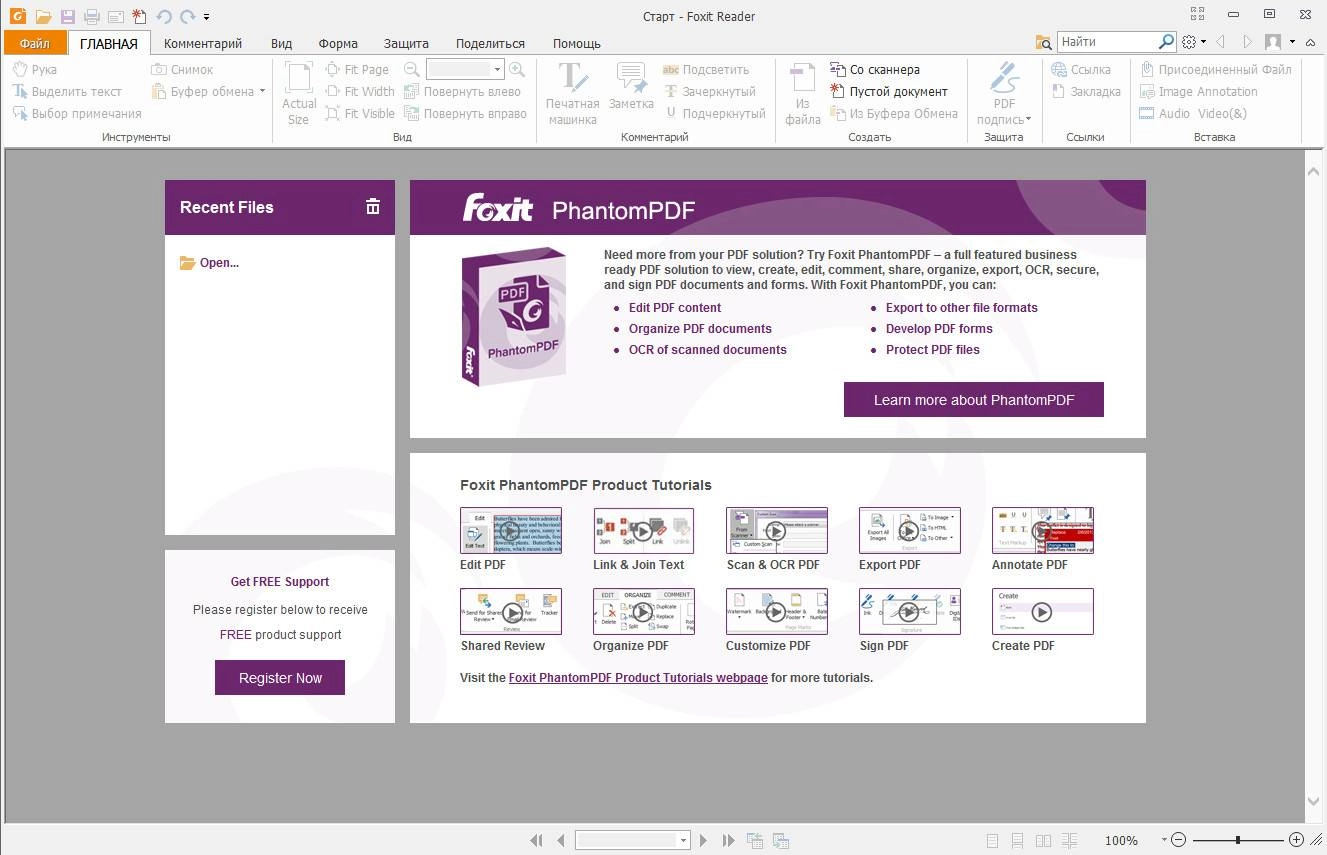
Task: Switch to the Поделиться tab
Action: point(490,43)
